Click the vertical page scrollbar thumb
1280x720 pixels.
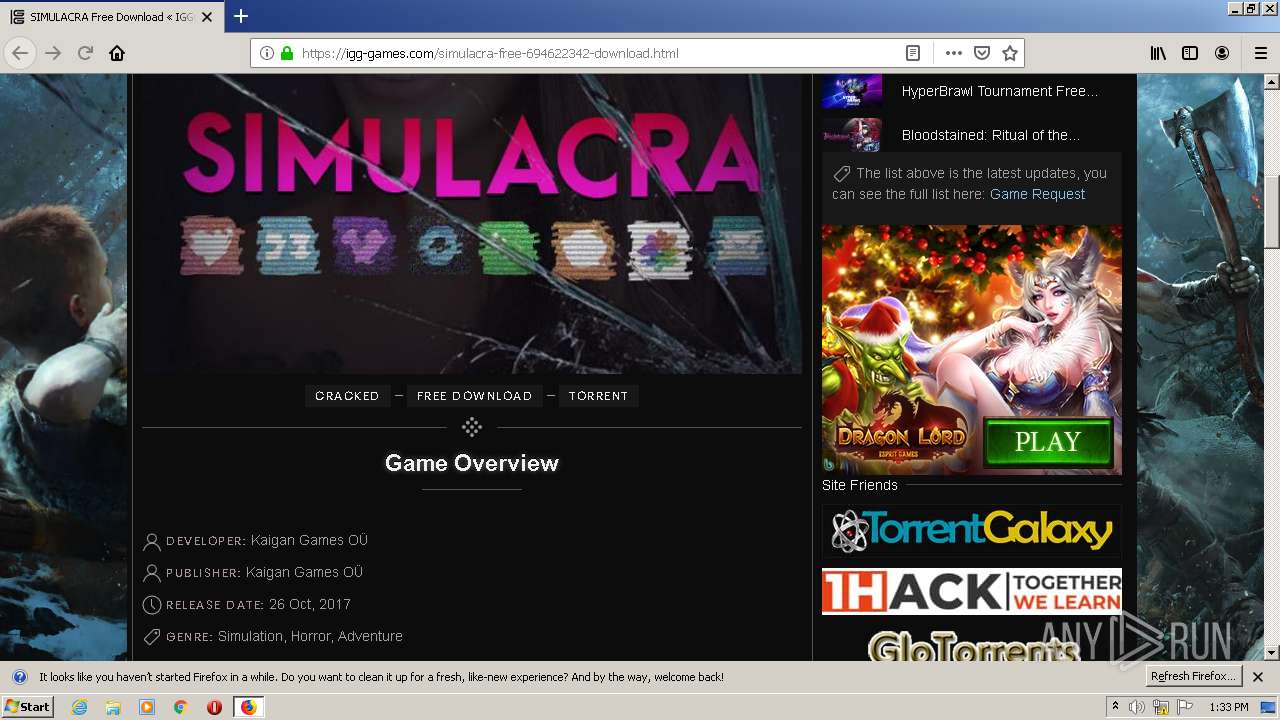click(1272, 210)
